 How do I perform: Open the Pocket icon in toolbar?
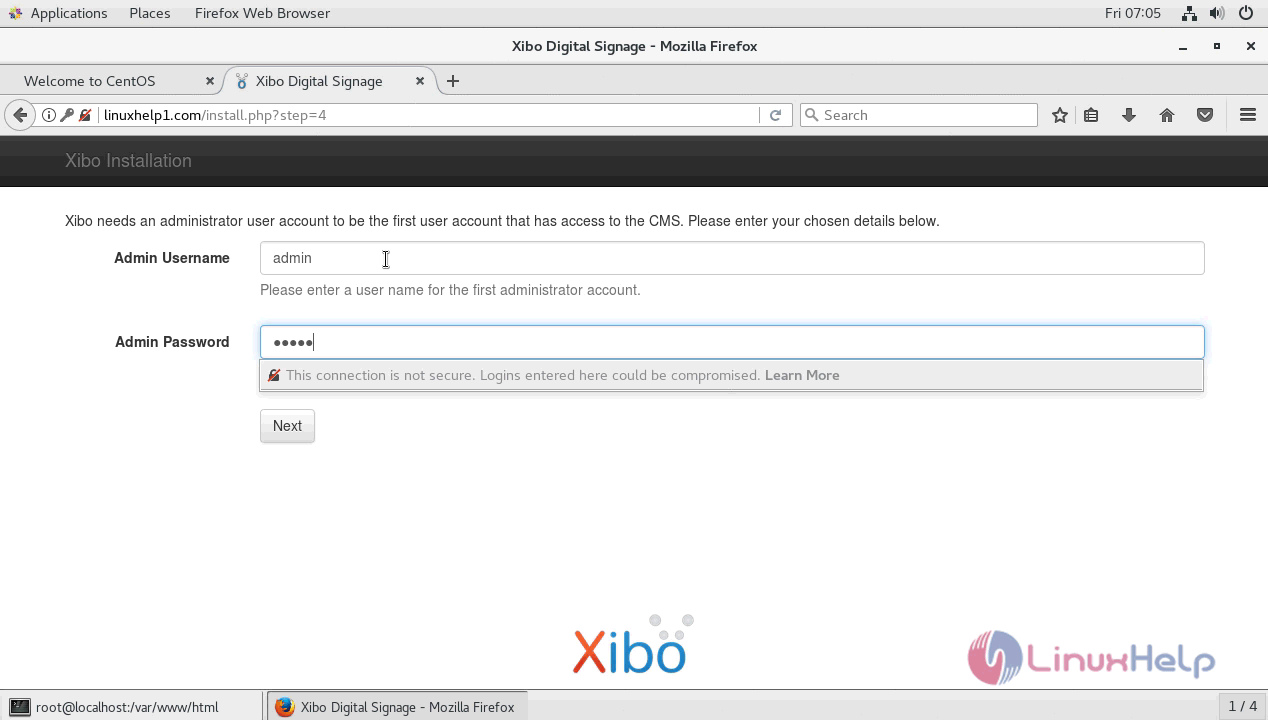pos(1205,115)
